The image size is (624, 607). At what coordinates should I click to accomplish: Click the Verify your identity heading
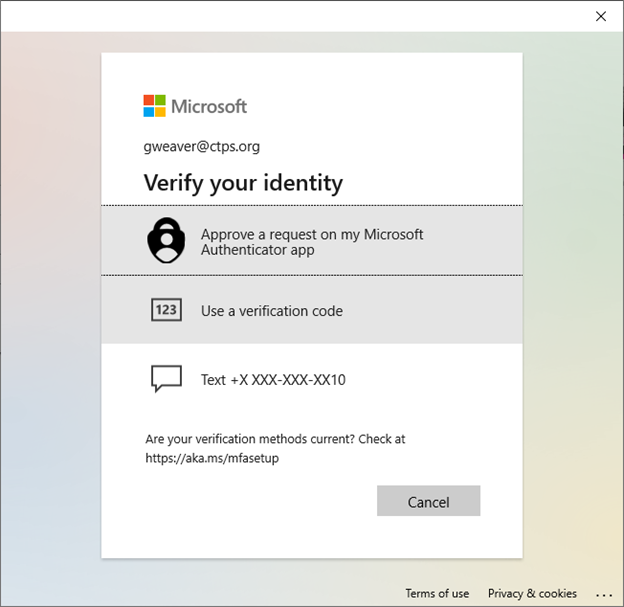pyautogui.click(x=243, y=183)
